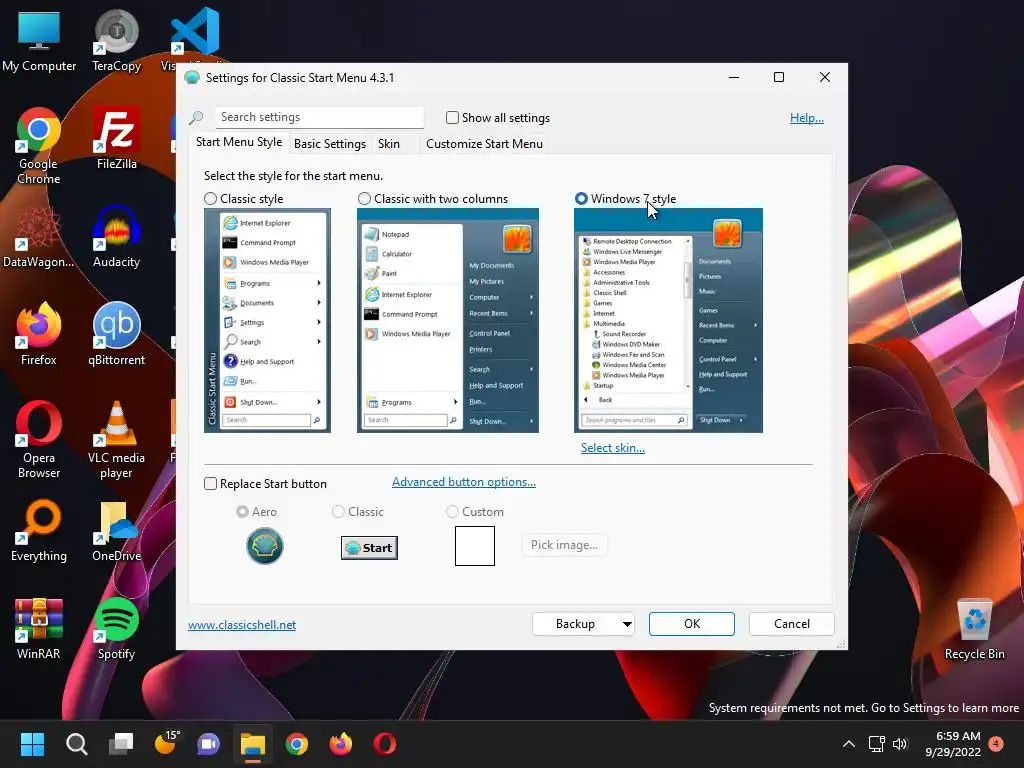Viewport: 1024px width, 768px height.
Task: Switch to the Start Menu Style tab
Action: coord(239,142)
